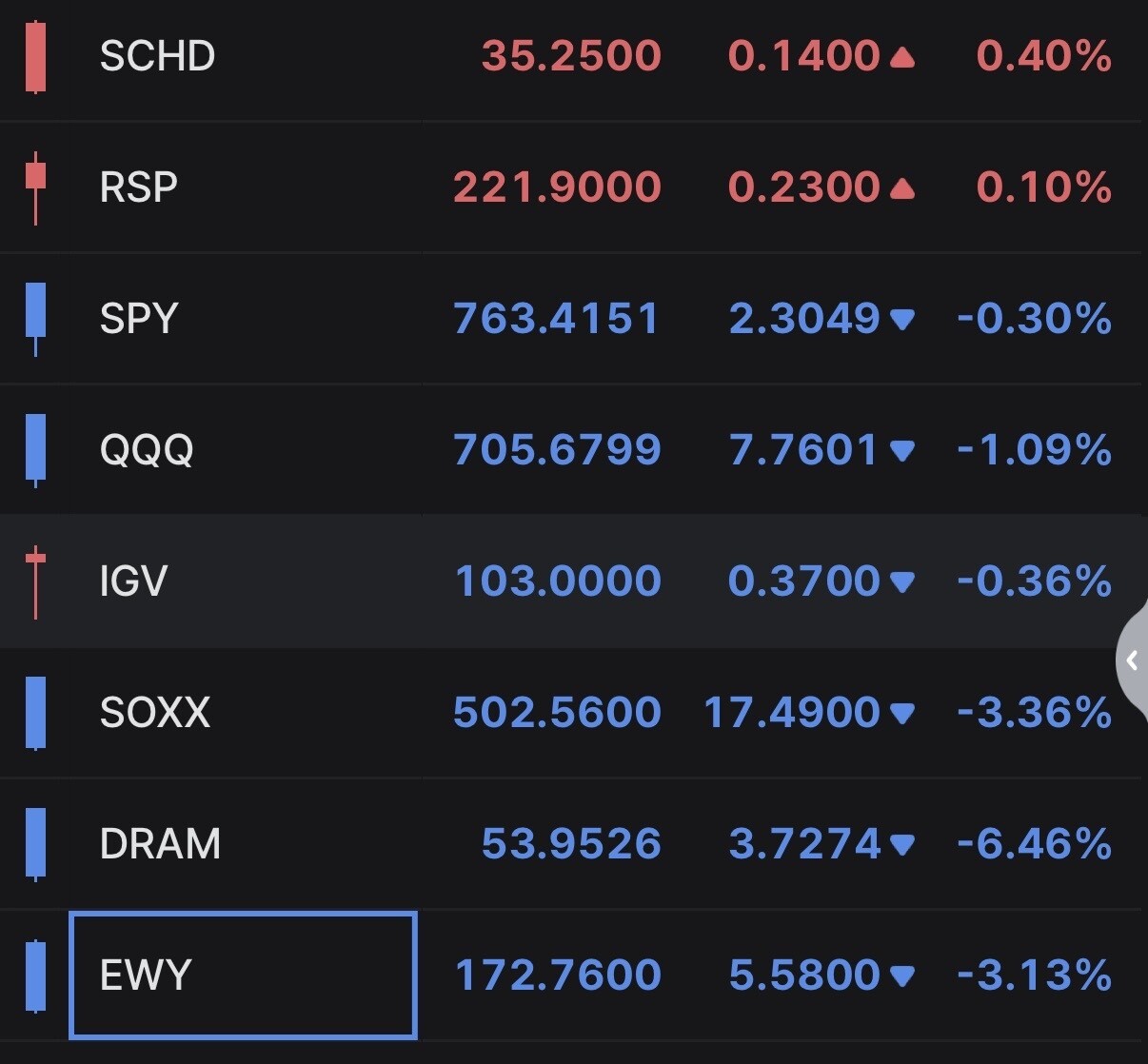Click the IGV candlestick icon

35,581
